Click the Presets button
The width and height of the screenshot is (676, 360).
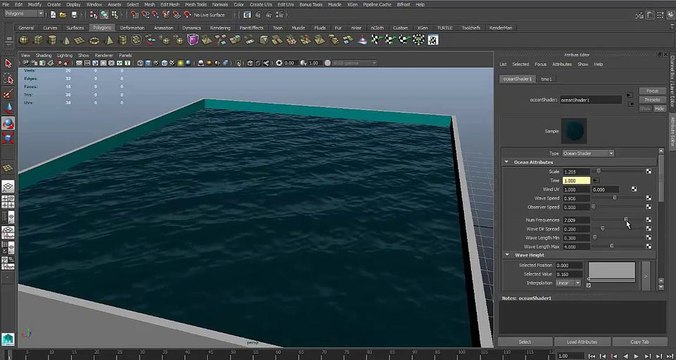pyautogui.click(x=652, y=100)
